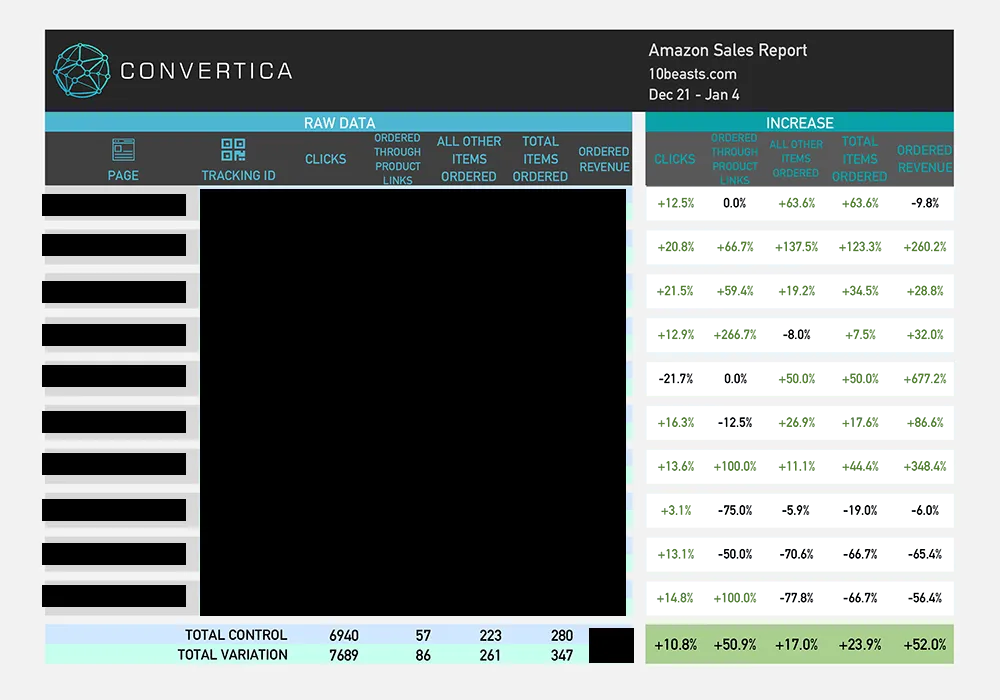1000x700 pixels.
Task: Select total items ordered value 347
Action: 562,655
